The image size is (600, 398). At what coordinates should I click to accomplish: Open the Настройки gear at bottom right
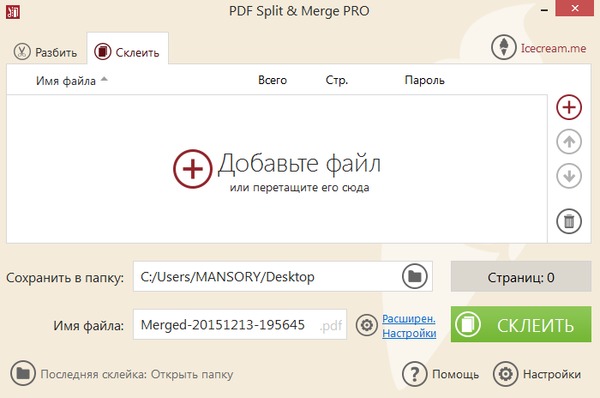click(505, 374)
